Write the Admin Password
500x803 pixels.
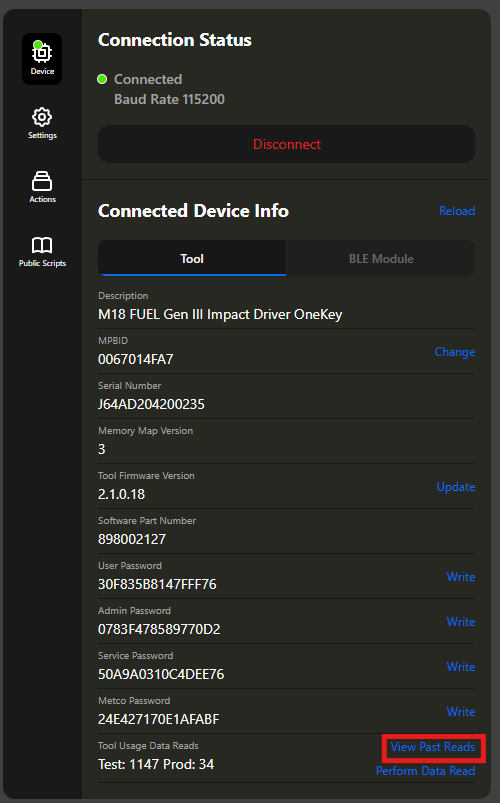click(461, 622)
